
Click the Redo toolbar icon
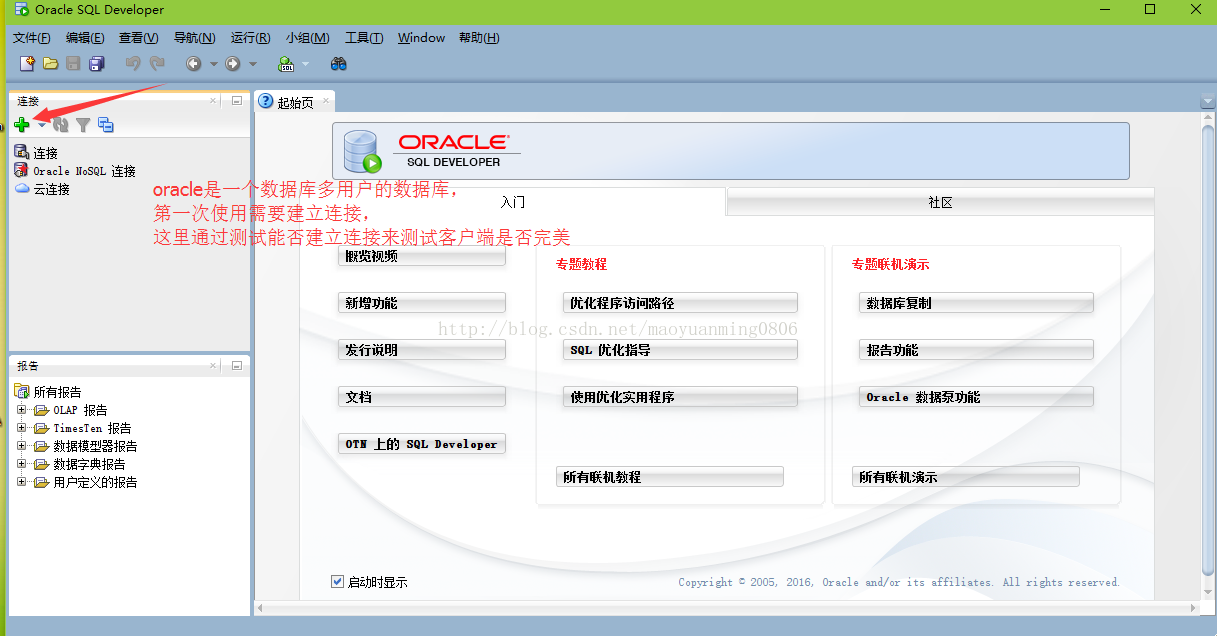pos(156,63)
